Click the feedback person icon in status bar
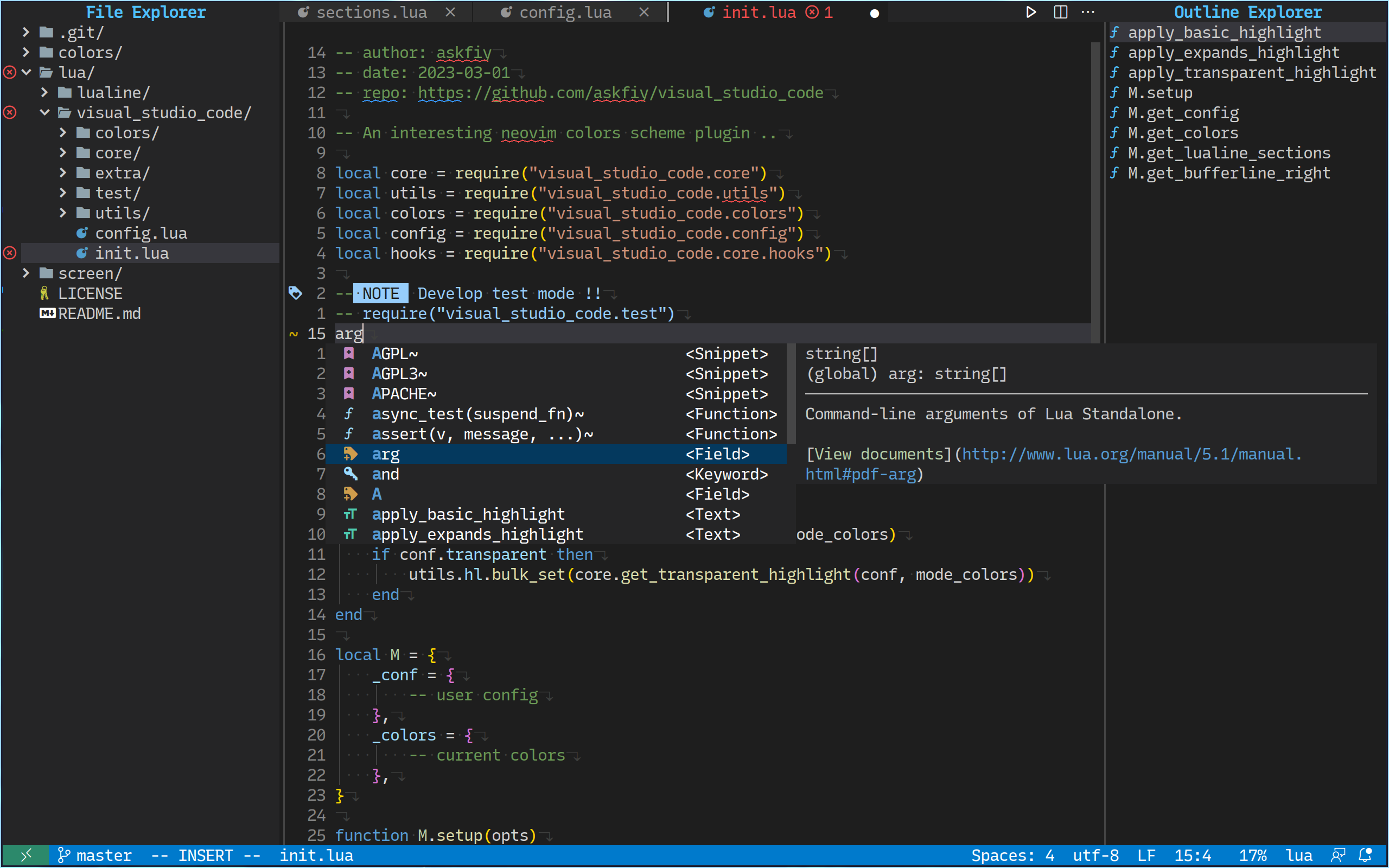The image size is (1389, 868). click(1338, 856)
